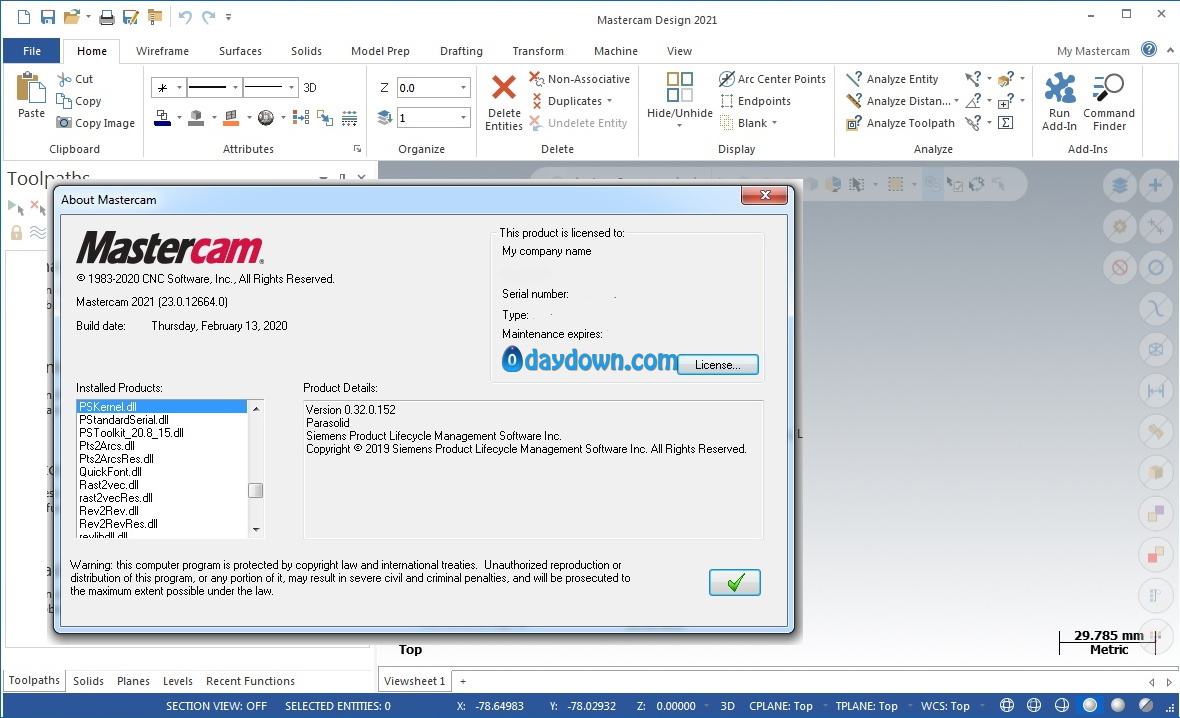
Task: Open the Command Finder
Action: coord(1109,102)
